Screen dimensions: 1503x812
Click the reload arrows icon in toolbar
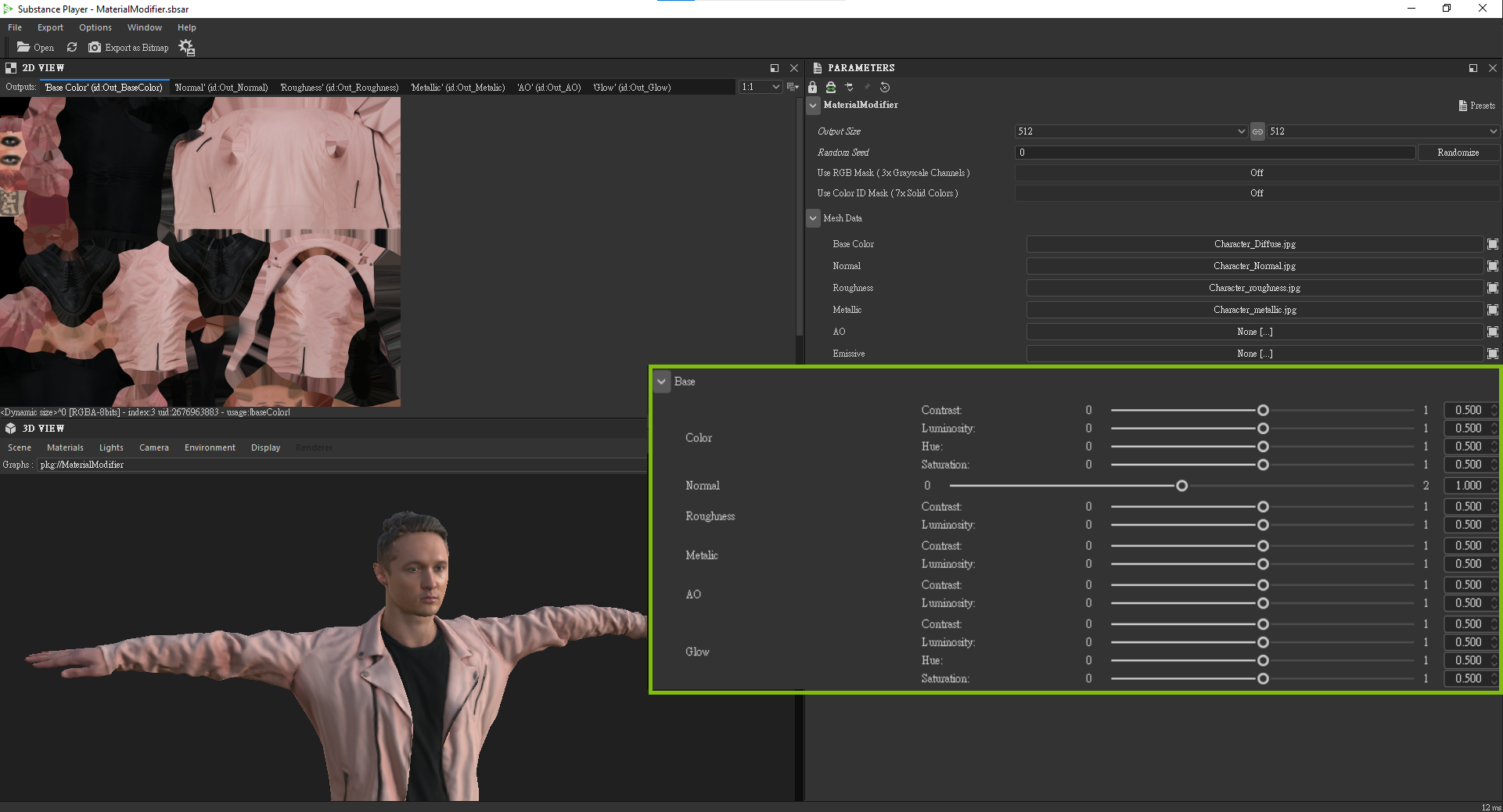[x=72, y=47]
